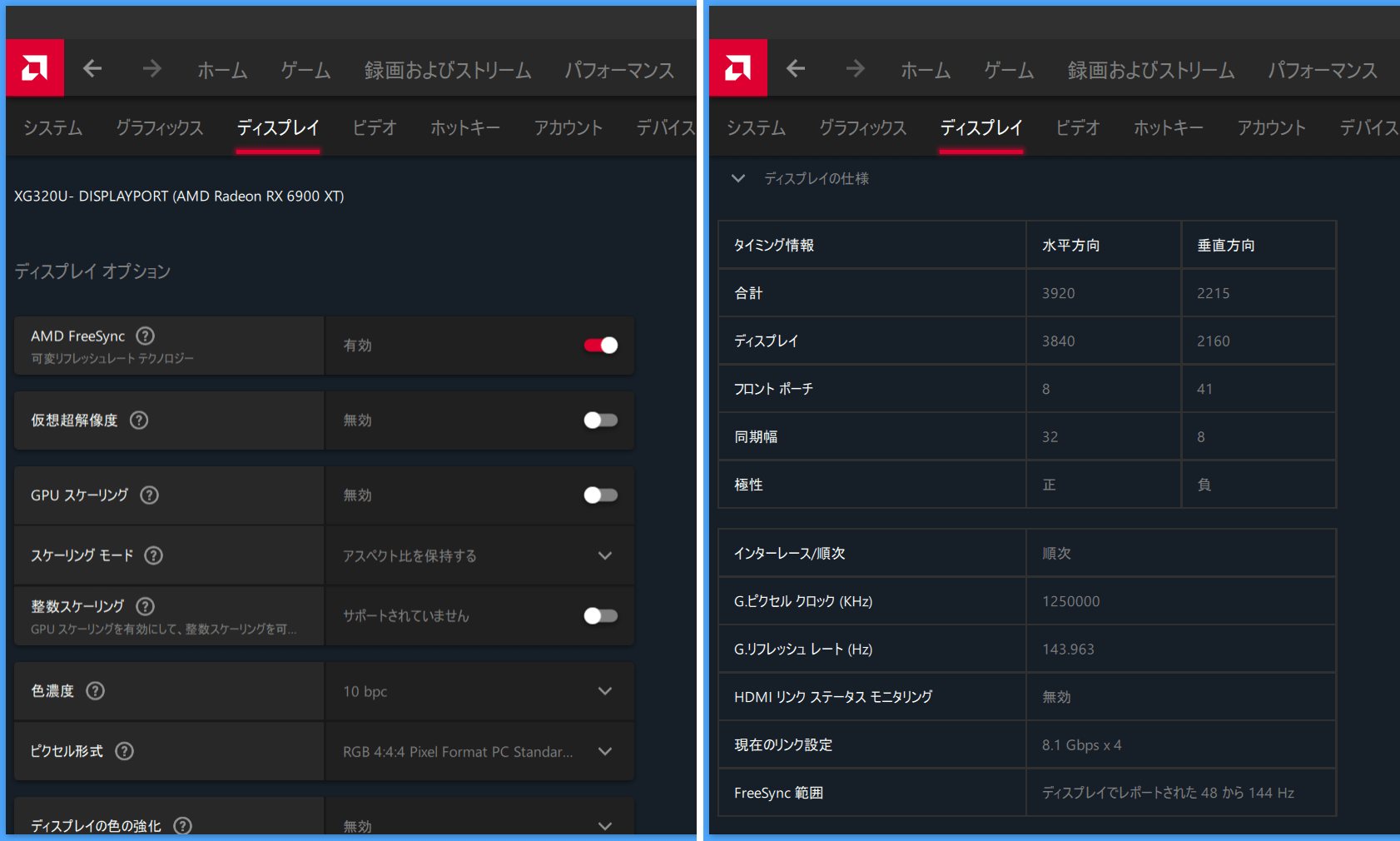Open help icon beside 整数スケーリング

[x=145, y=606]
